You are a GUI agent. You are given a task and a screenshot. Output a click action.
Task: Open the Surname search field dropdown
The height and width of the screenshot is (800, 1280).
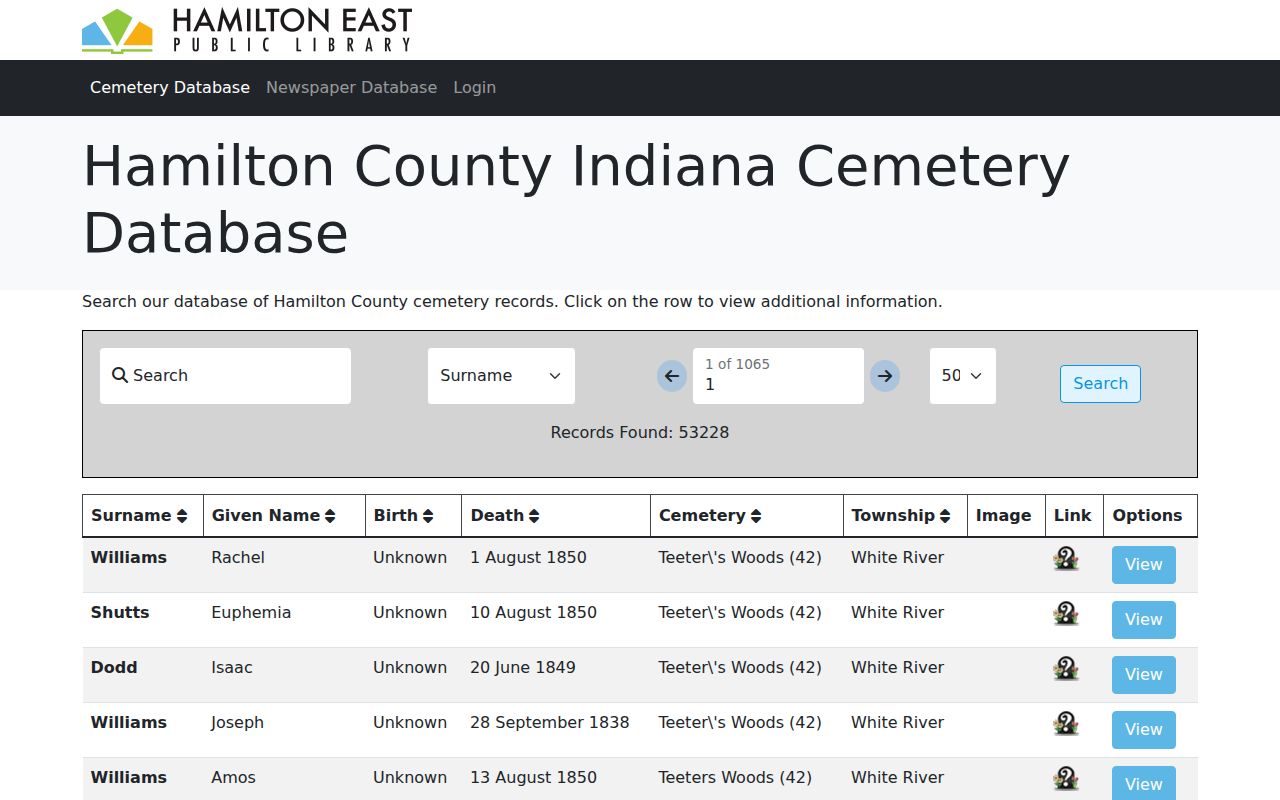(x=501, y=376)
